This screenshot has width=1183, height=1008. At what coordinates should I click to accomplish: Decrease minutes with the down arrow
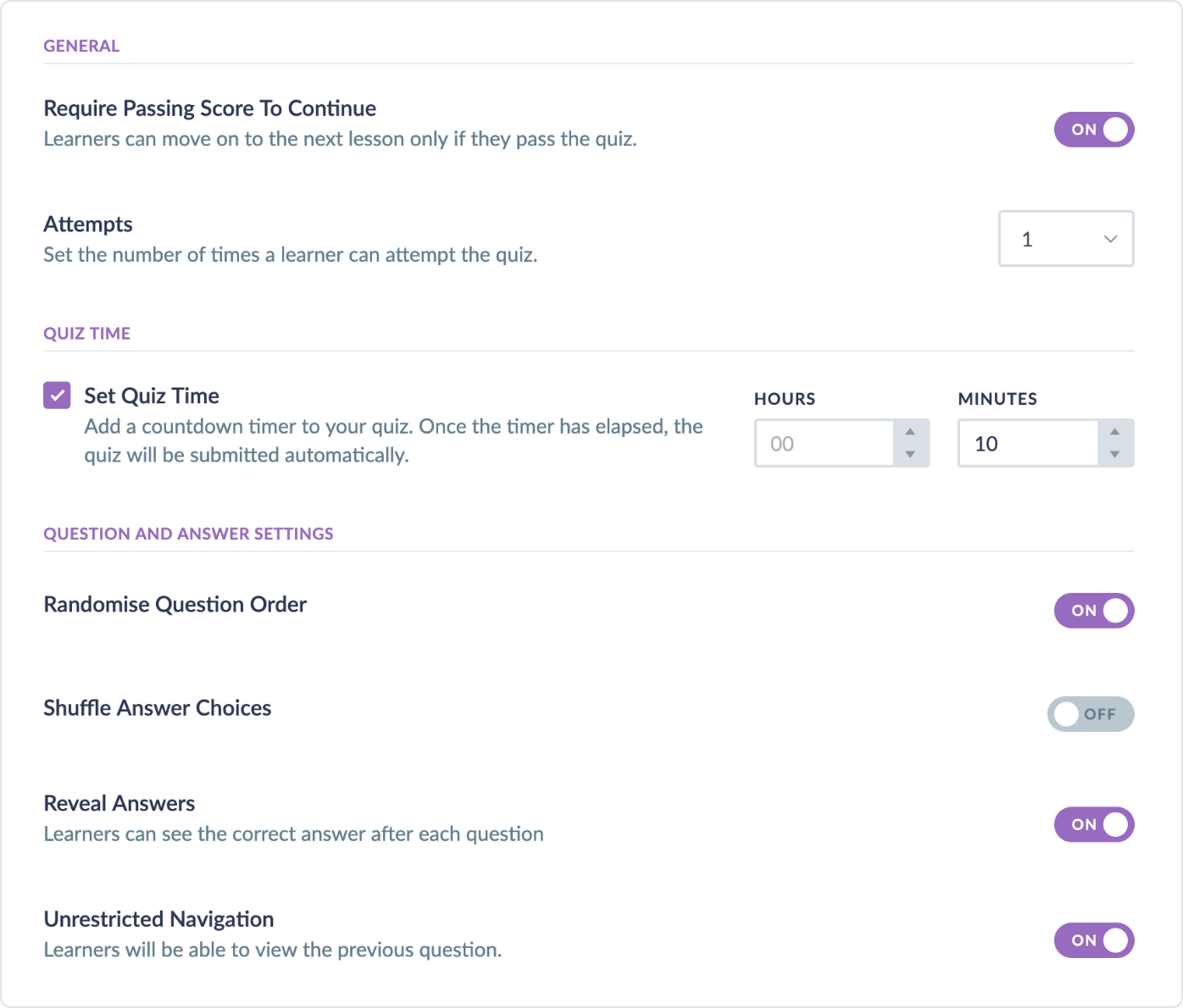click(x=1115, y=455)
